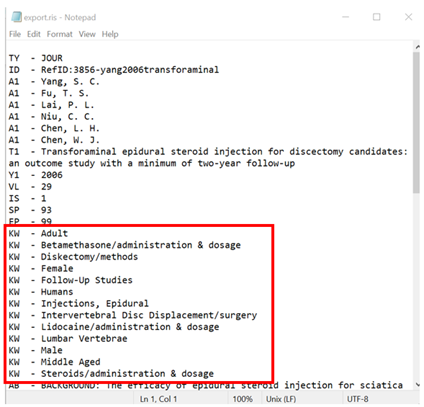Screen dimensions: 424x407
Task: Click the vertical scrollbar thumb
Action: pos(416,122)
